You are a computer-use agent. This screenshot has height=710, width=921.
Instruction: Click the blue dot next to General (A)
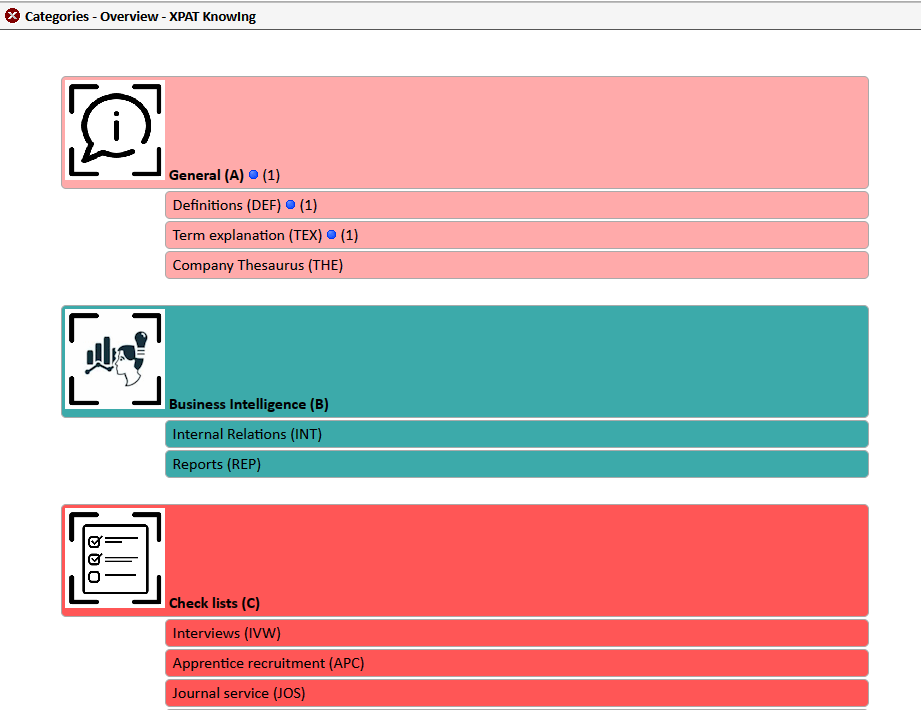[x=254, y=174]
